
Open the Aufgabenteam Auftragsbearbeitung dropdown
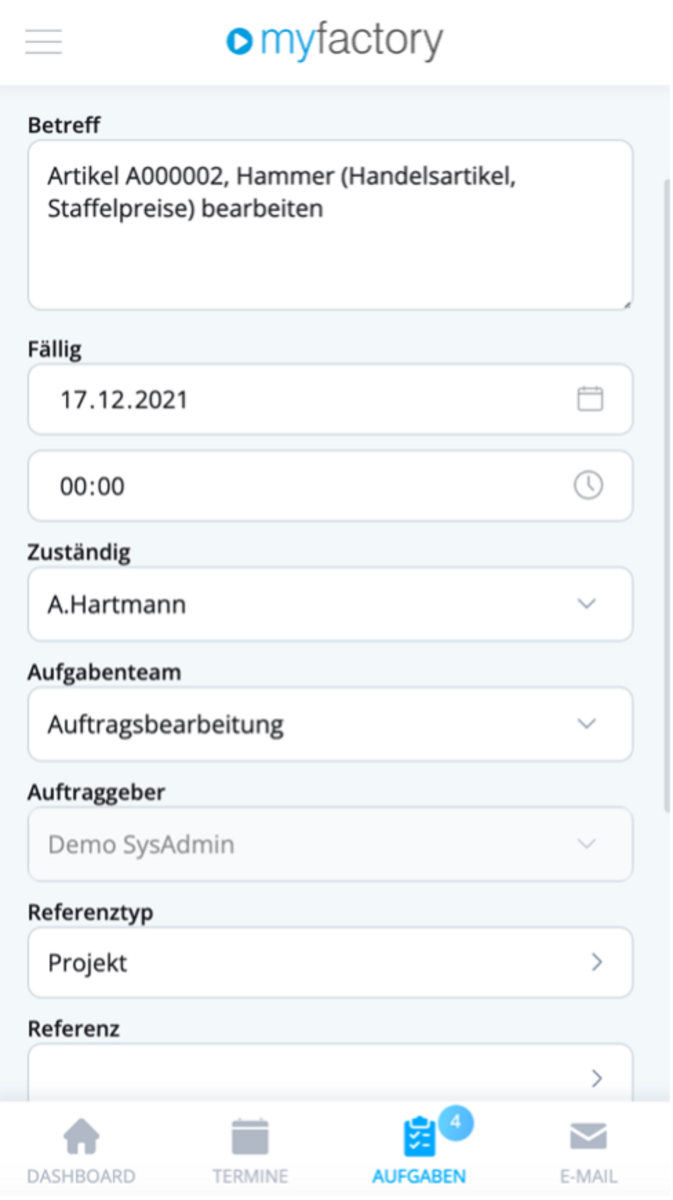click(330, 723)
